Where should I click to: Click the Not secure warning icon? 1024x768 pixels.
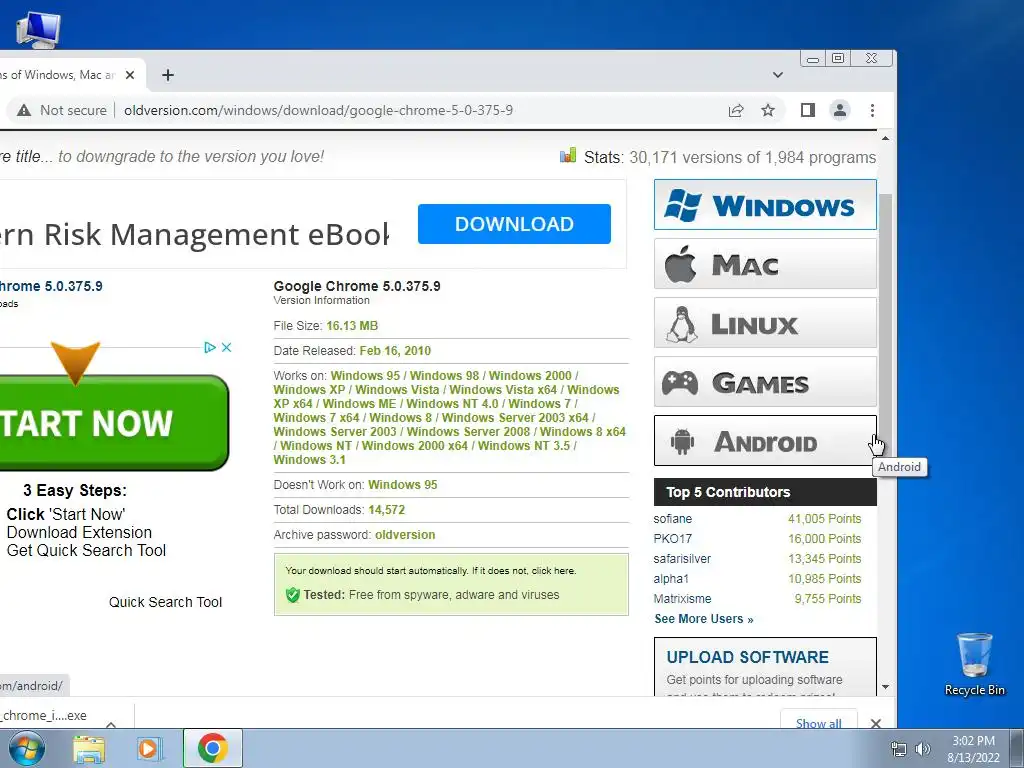coord(24,110)
